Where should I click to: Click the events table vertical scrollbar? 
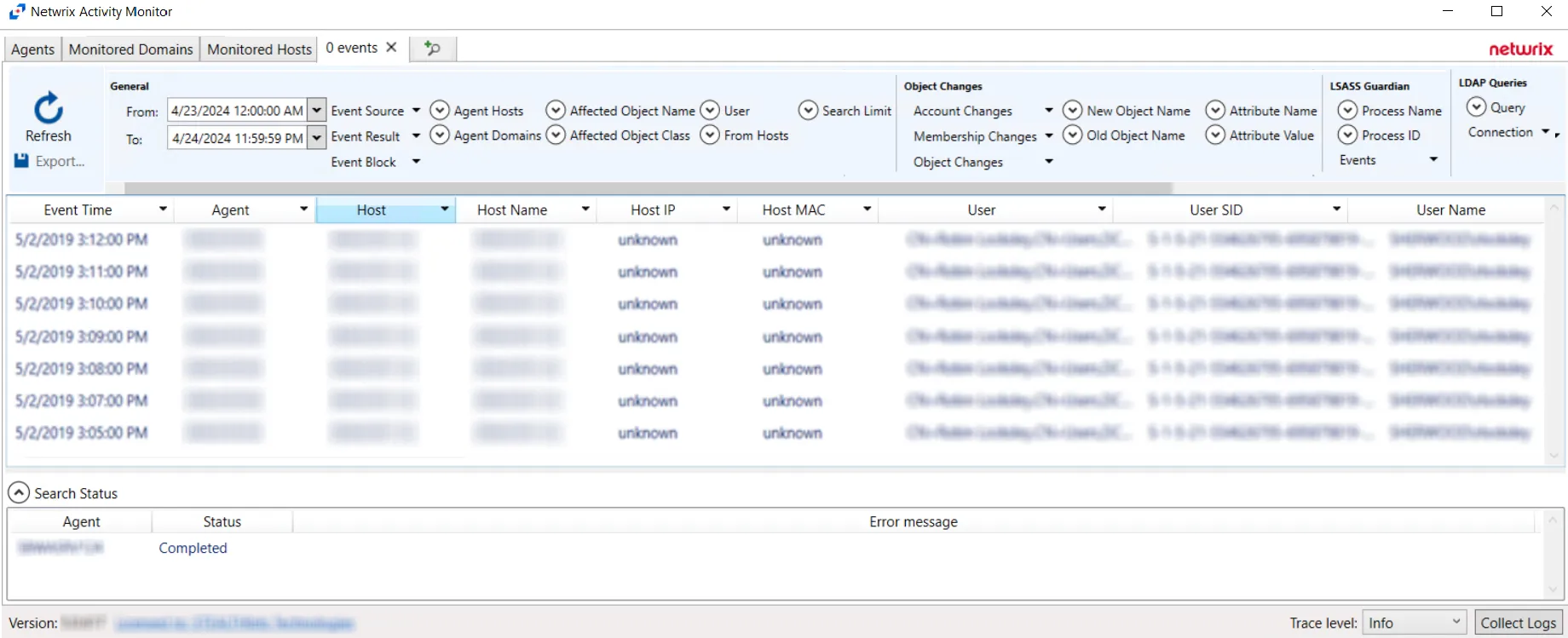tap(1554, 331)
